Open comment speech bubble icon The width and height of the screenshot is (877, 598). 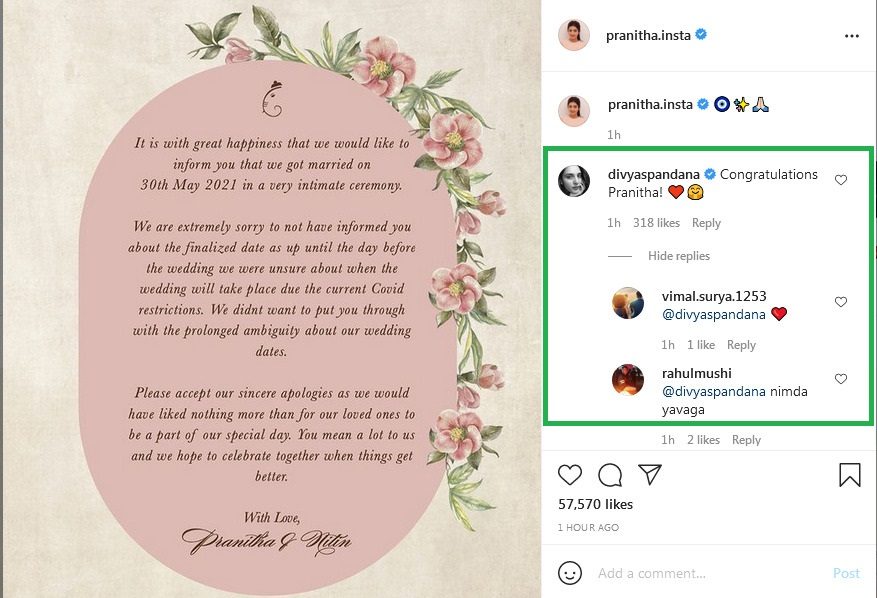(x=610, y=475)
